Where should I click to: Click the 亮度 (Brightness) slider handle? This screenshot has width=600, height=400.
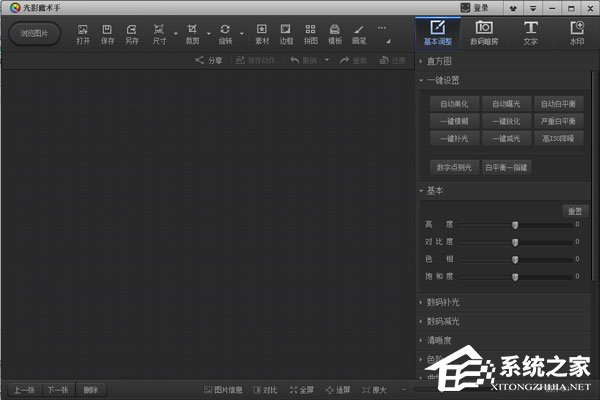point(515,225)
